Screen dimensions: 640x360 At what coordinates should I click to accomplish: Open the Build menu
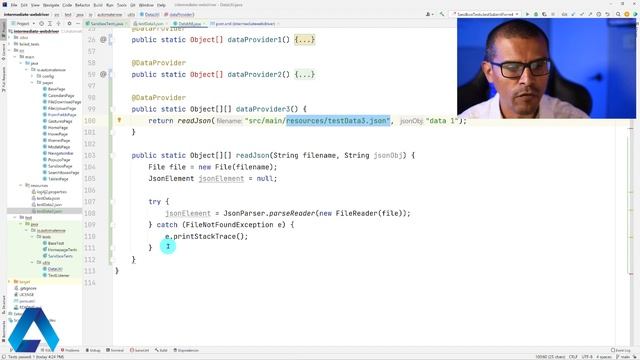(98, 5)
